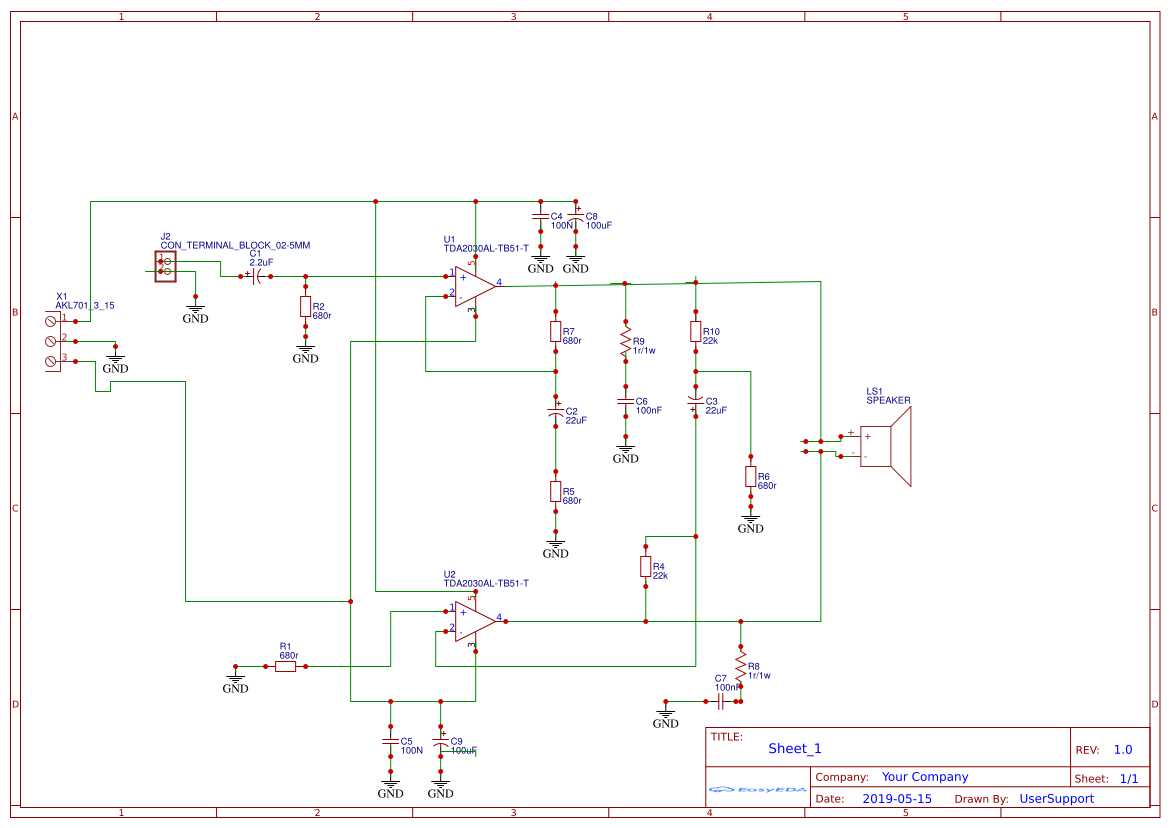The width and height of the screenshot is (1170, 828).
Task: Select the J2 terminal block connector
Action: (165, 266)
